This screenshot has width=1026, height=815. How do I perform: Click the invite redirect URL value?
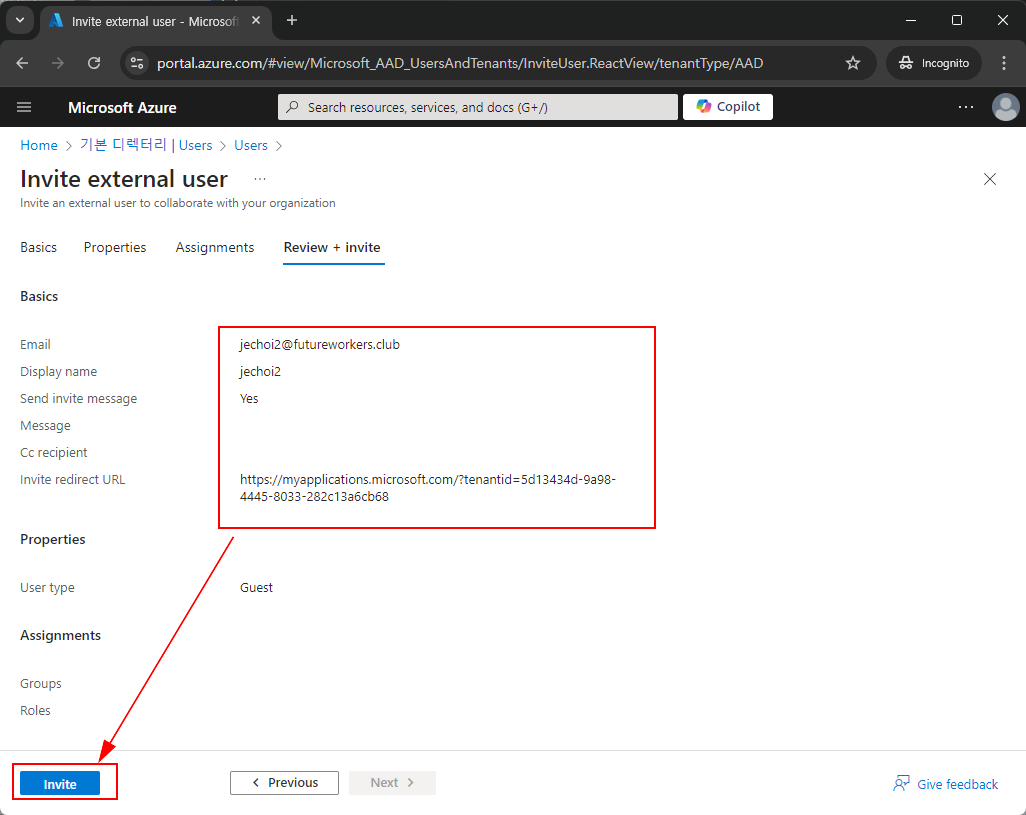[x=427, y=488]
